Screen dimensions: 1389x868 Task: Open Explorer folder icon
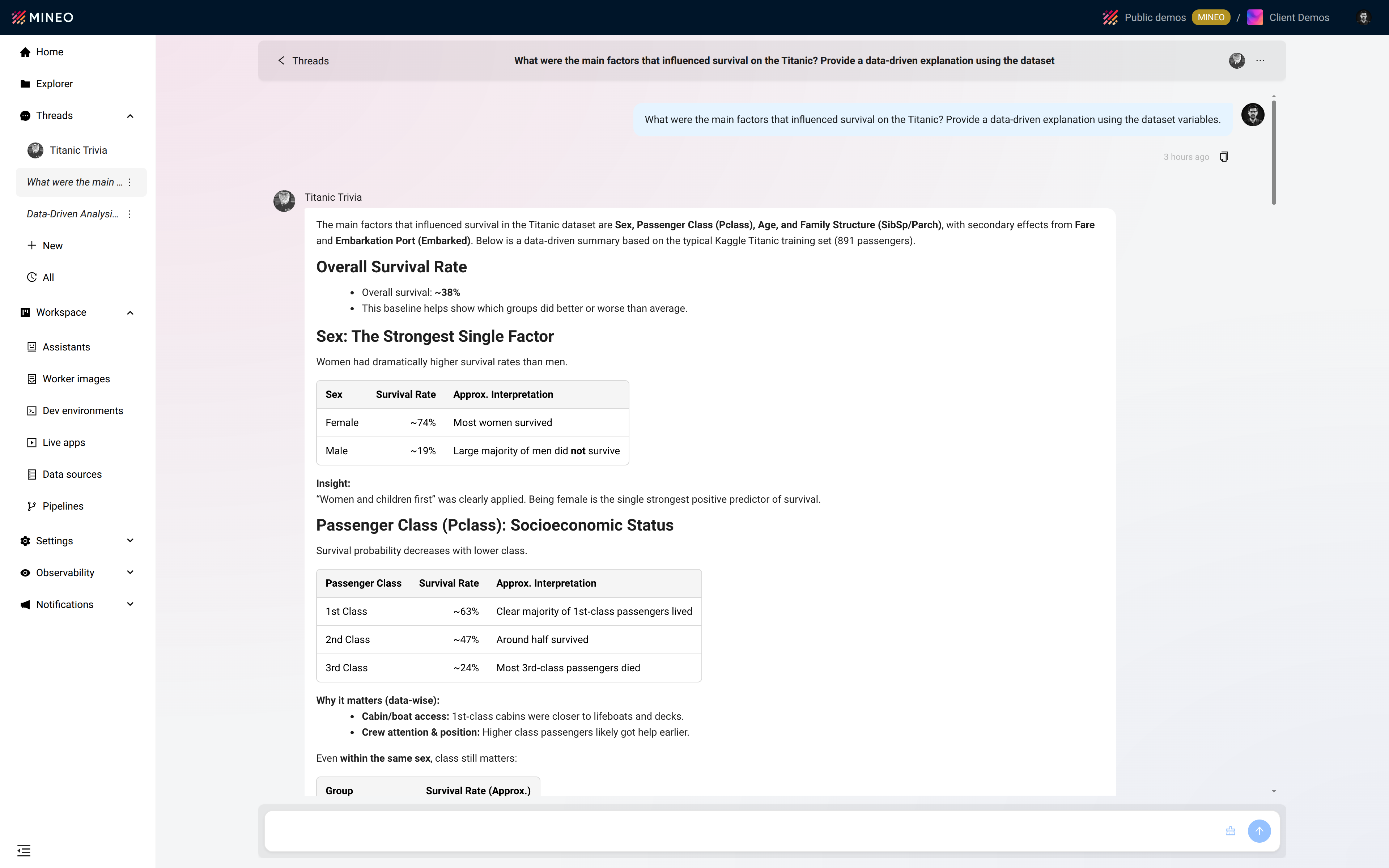pos(25,84)
